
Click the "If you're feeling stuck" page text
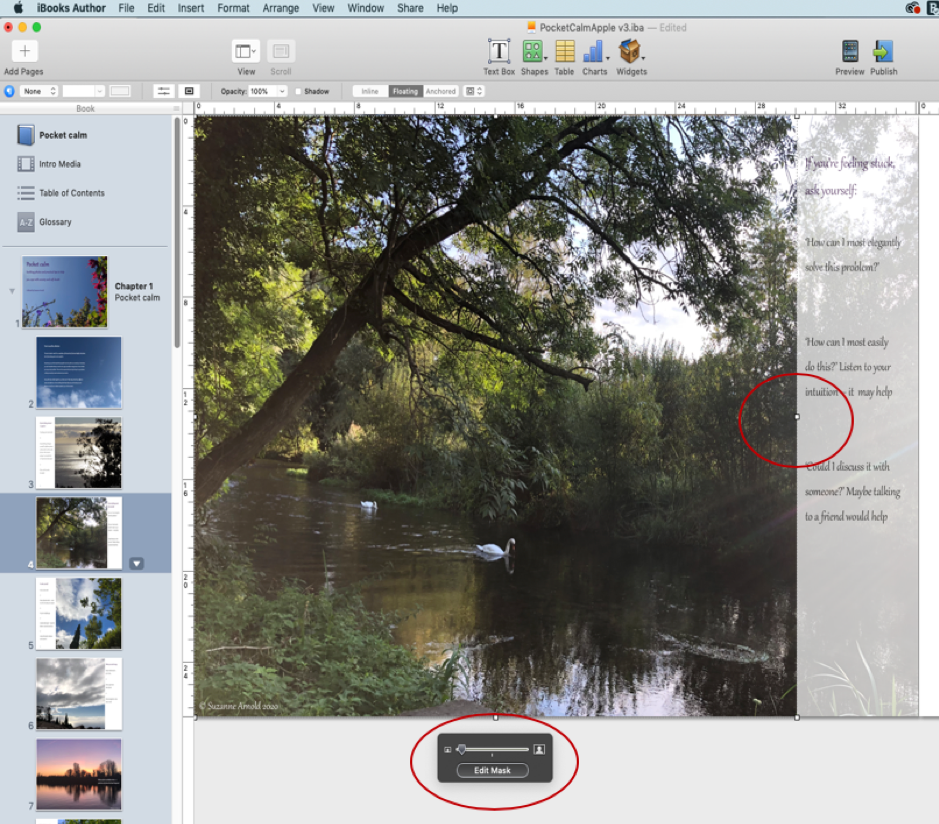pyautogui.click(x=849, y=163)
